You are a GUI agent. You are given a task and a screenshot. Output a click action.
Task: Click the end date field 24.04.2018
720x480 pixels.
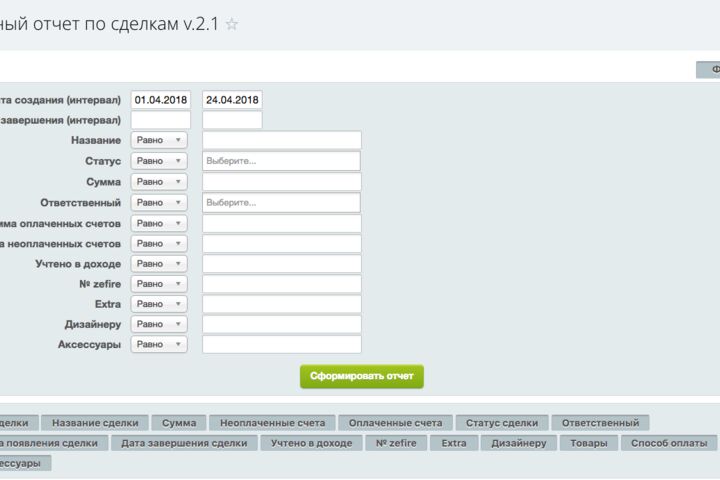coord(232,100)
